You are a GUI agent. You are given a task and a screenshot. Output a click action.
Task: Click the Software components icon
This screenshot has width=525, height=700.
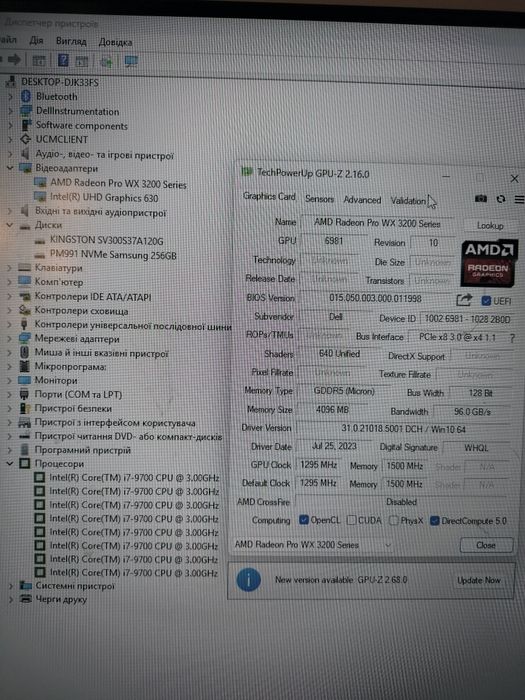[x=27, y=125]
